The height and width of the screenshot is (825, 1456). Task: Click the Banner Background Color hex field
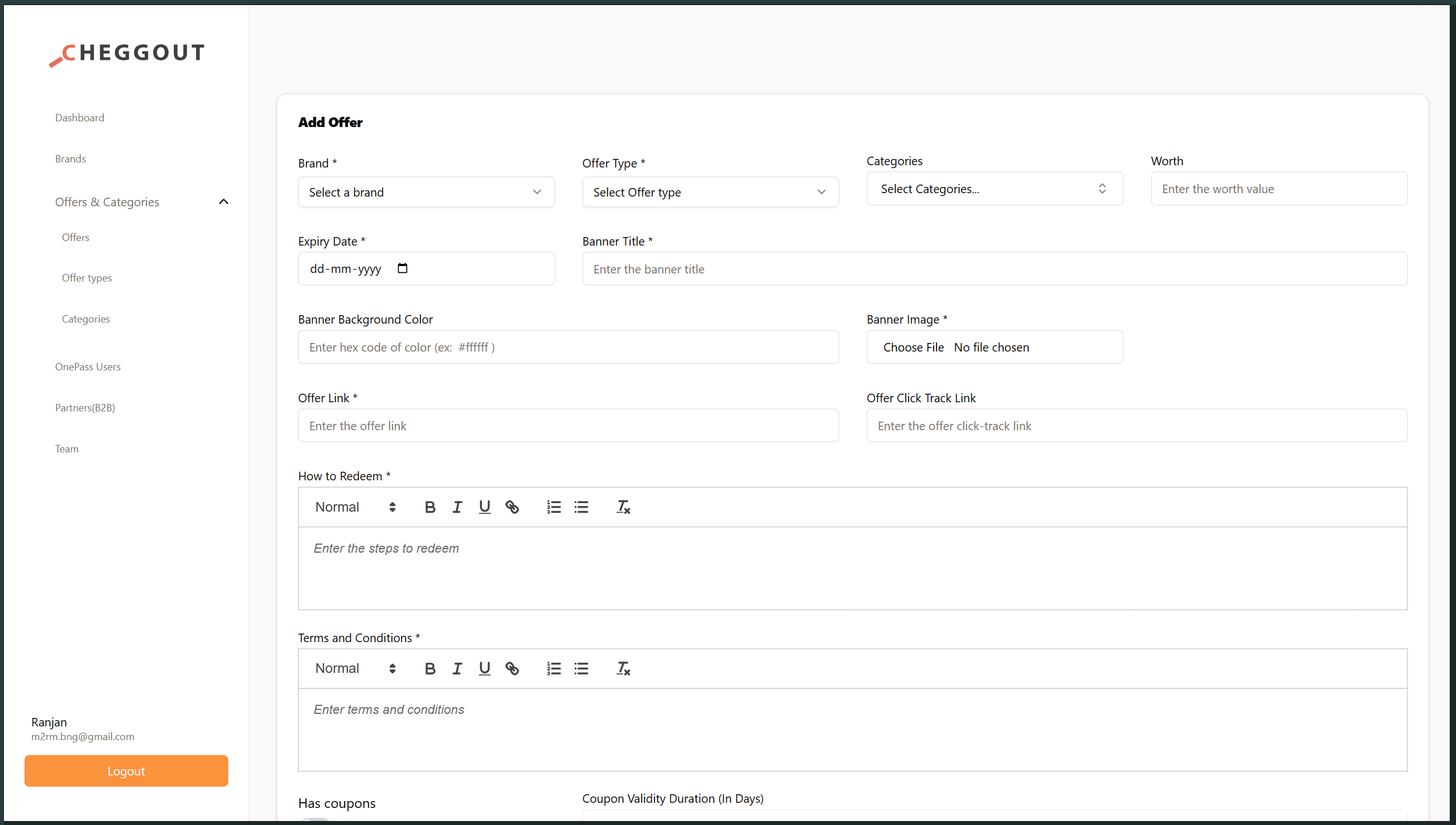point(568,347)
